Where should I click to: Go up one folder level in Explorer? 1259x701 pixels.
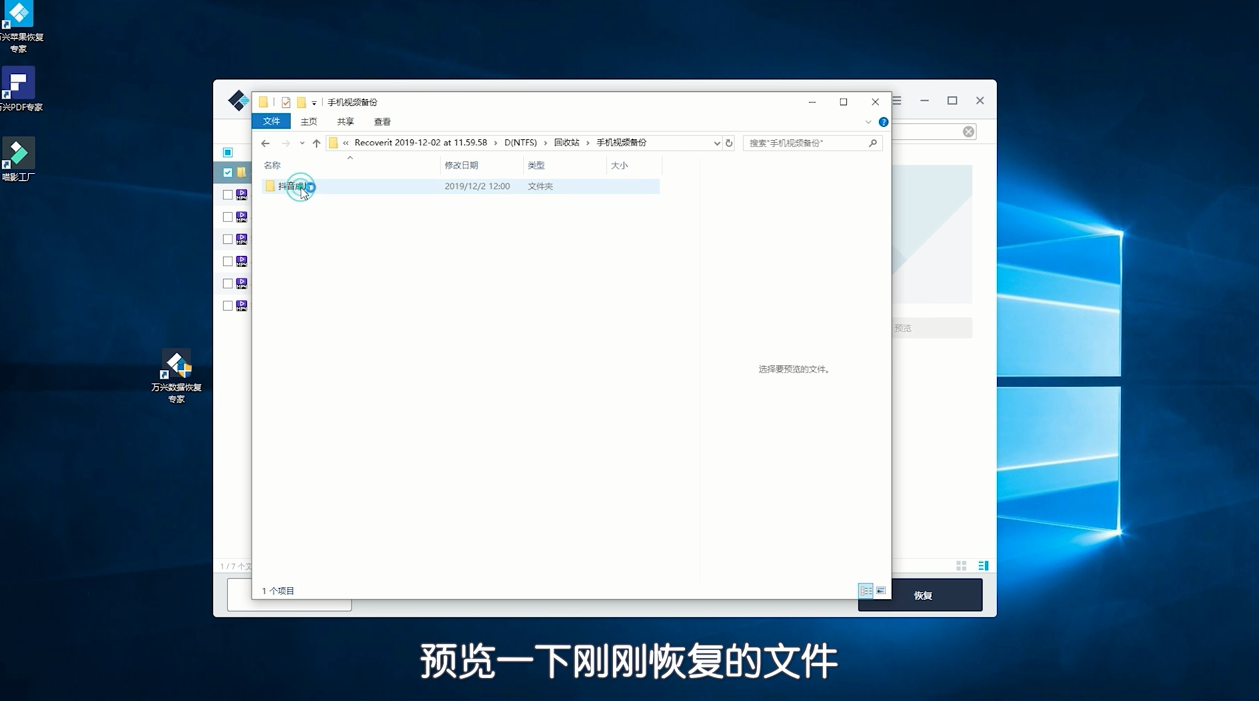pos(317,143)
